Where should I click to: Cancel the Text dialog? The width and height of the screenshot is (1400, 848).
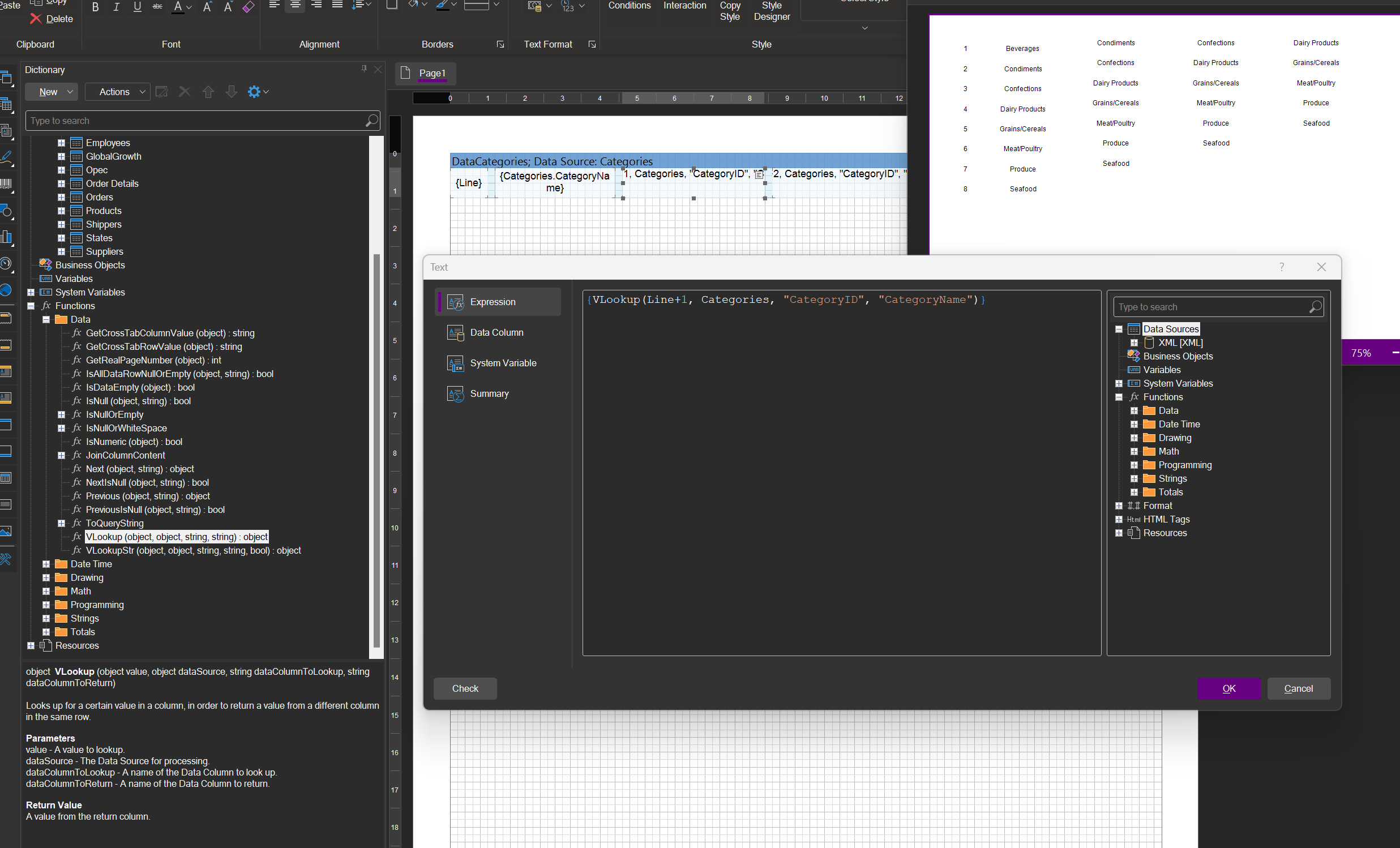click(x=1298, y=688)
